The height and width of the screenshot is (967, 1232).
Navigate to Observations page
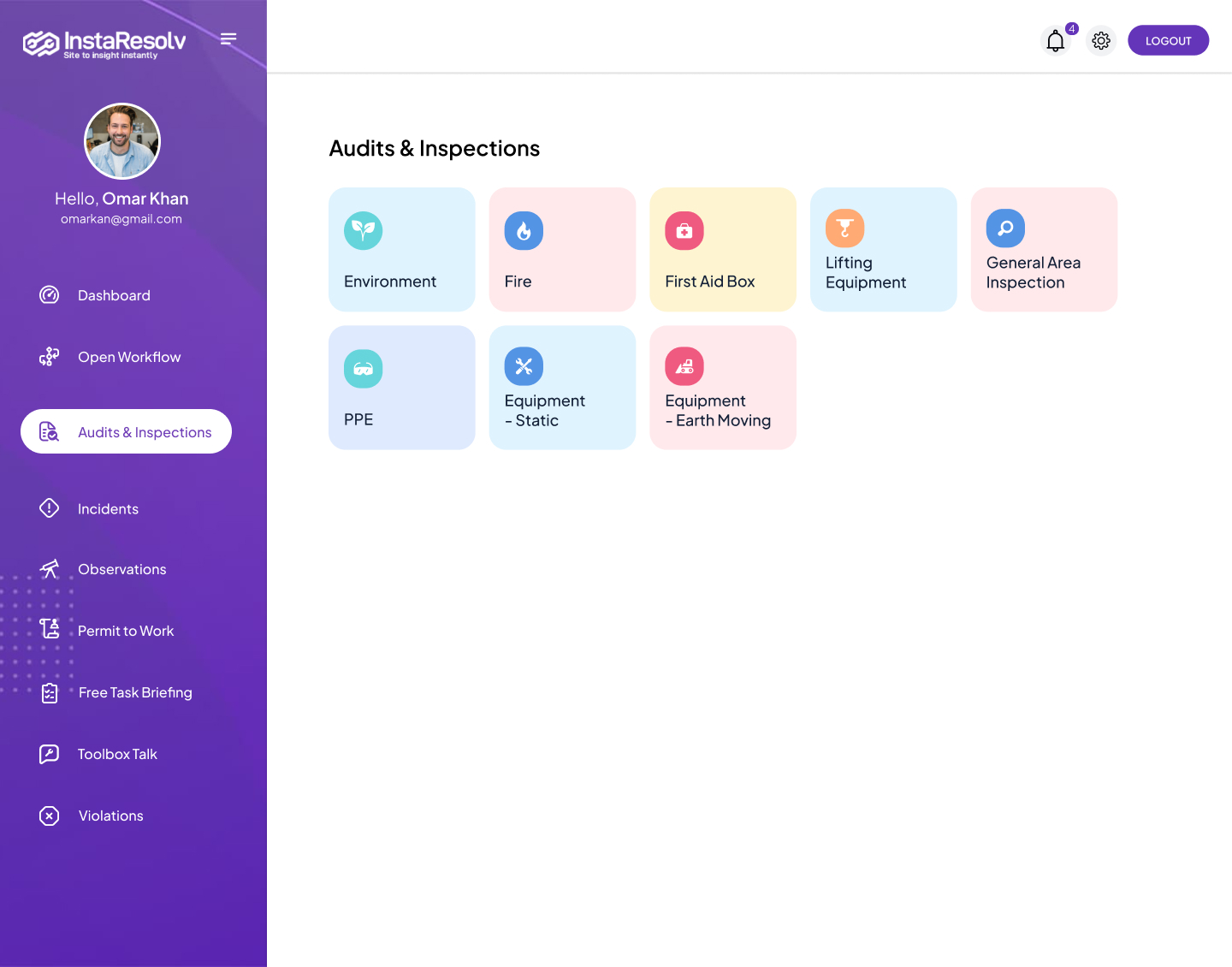(x=122, y=570)
